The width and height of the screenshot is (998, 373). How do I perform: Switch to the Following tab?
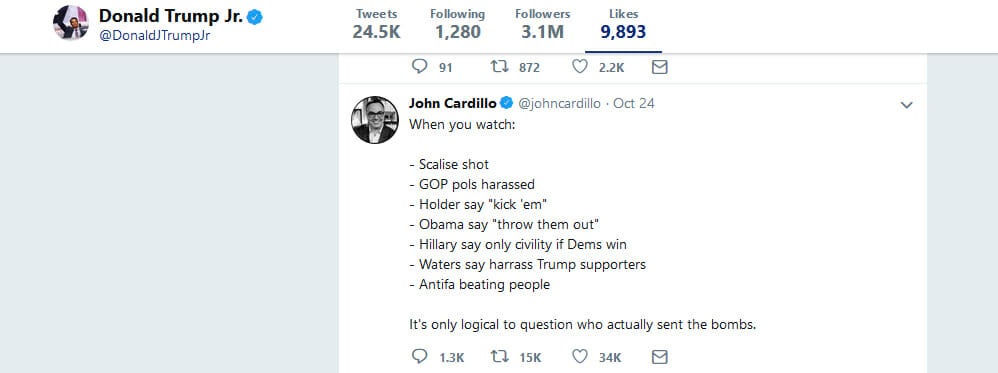tap(457, 24)
